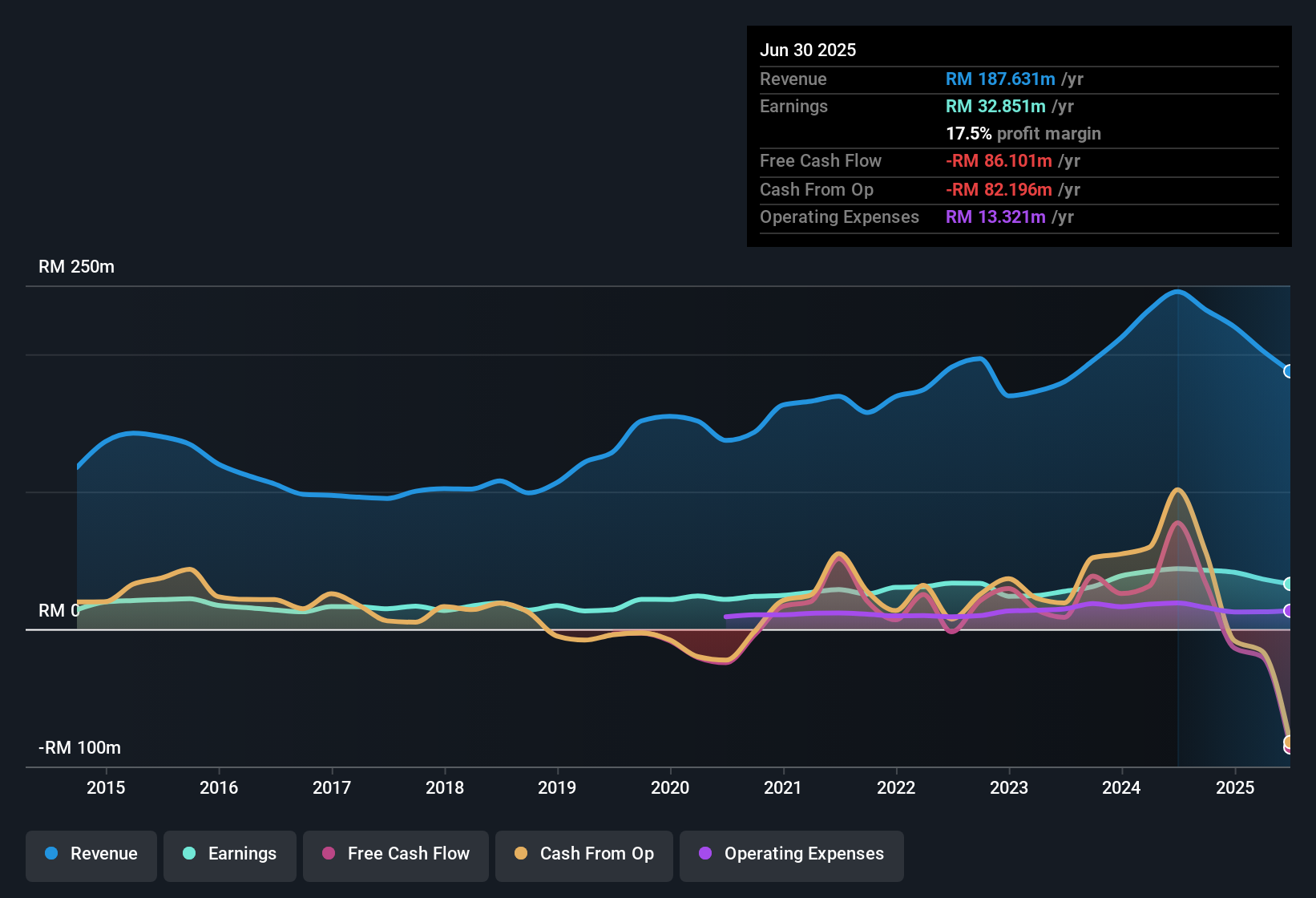Click the Operating Expenses label in tooltip
This screenshot has width=1316, height=898.
click(839, 216)
